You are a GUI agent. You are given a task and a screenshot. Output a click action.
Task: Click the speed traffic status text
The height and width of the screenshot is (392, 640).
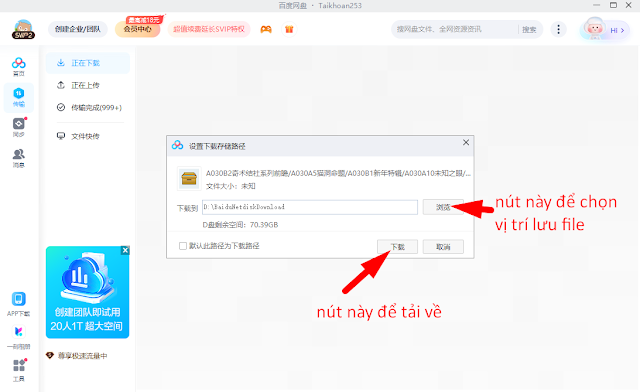click(x=82, y=356)
